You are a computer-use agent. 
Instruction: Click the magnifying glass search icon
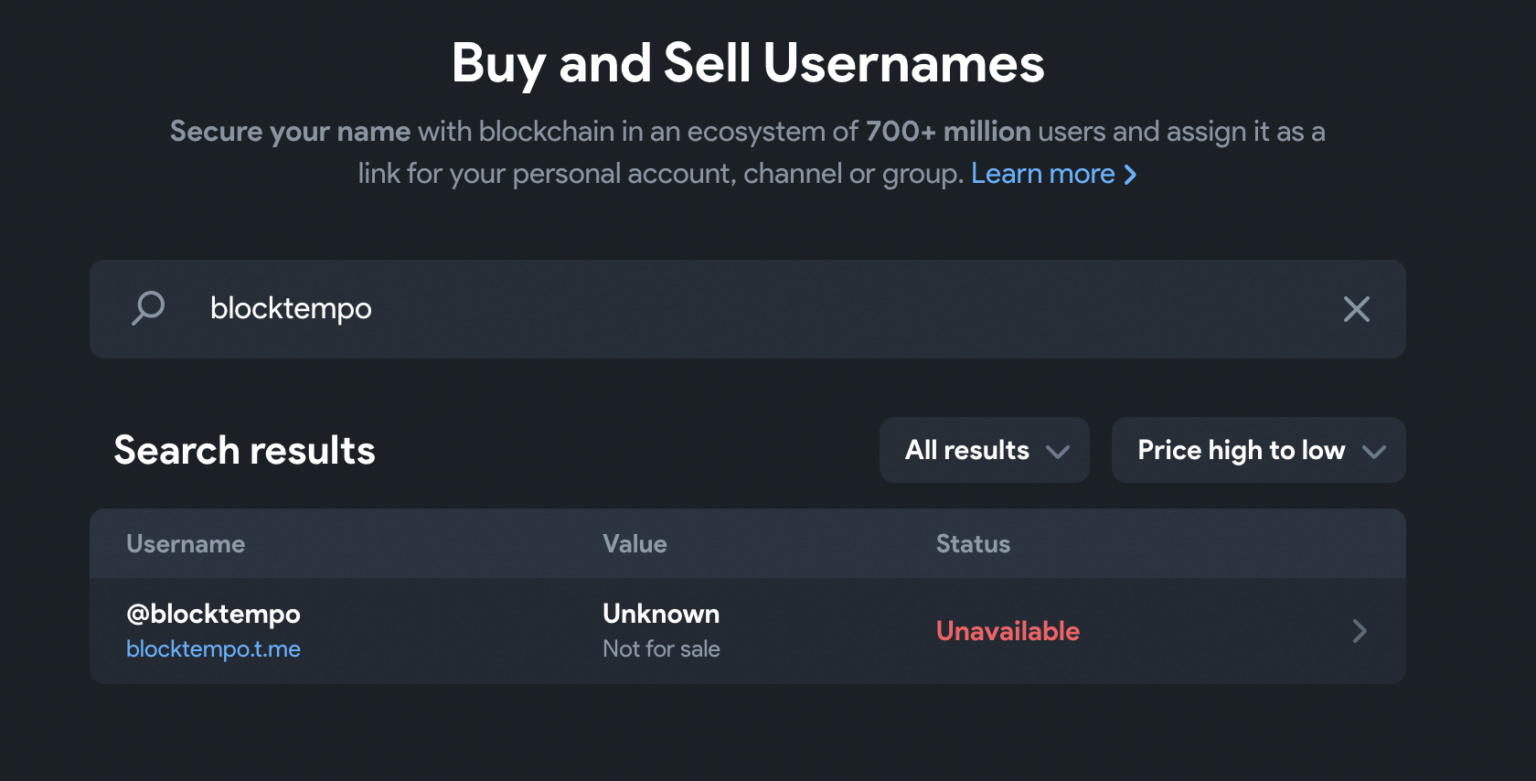147,309
